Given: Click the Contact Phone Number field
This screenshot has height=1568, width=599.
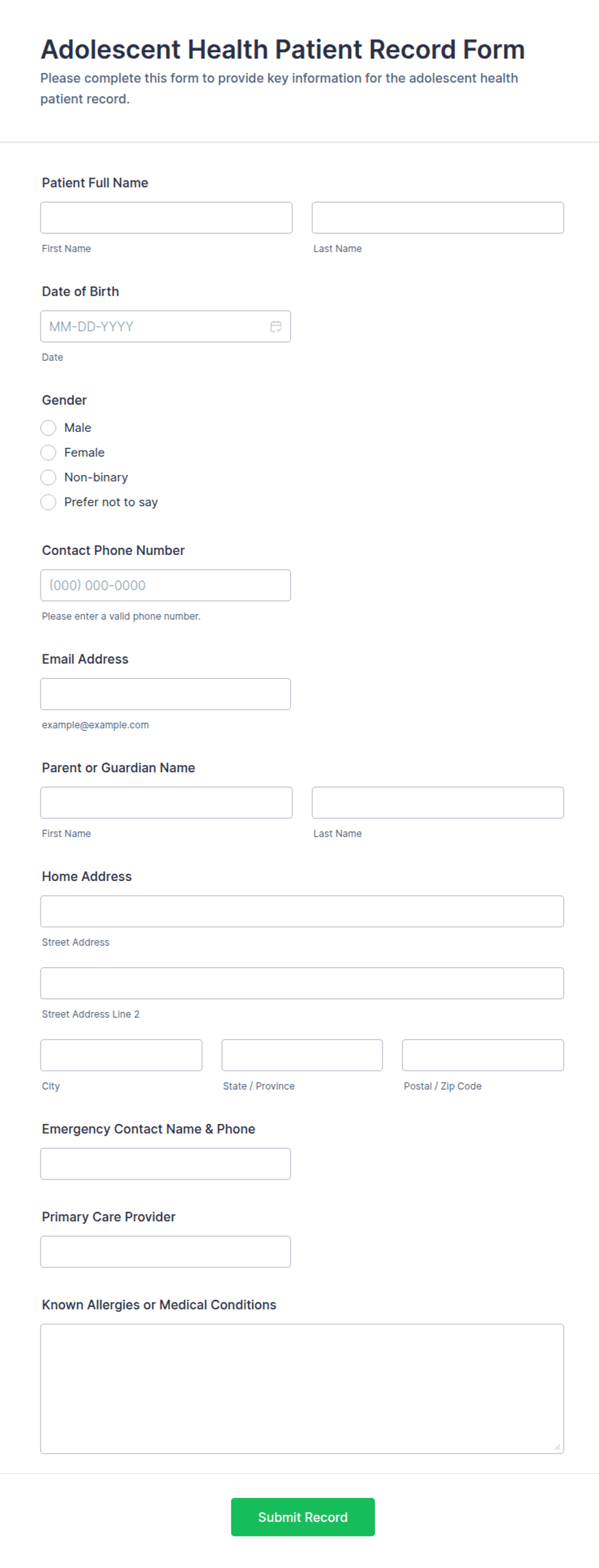Looking at the screenshot, I should click(166, 585).
